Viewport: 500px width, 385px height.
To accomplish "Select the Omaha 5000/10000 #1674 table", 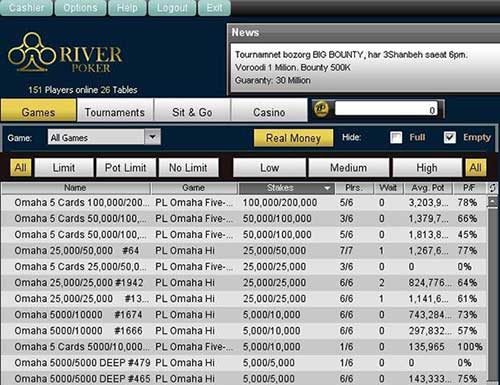I will (243, 315).
